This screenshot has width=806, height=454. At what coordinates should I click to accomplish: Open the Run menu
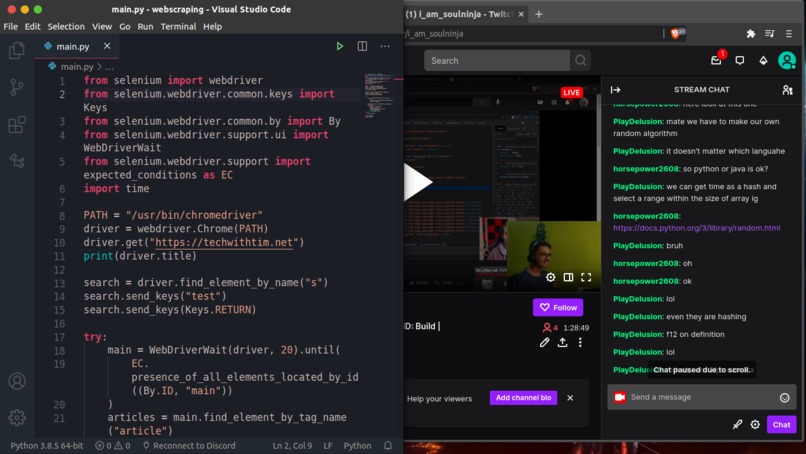[x=145, y=27]
